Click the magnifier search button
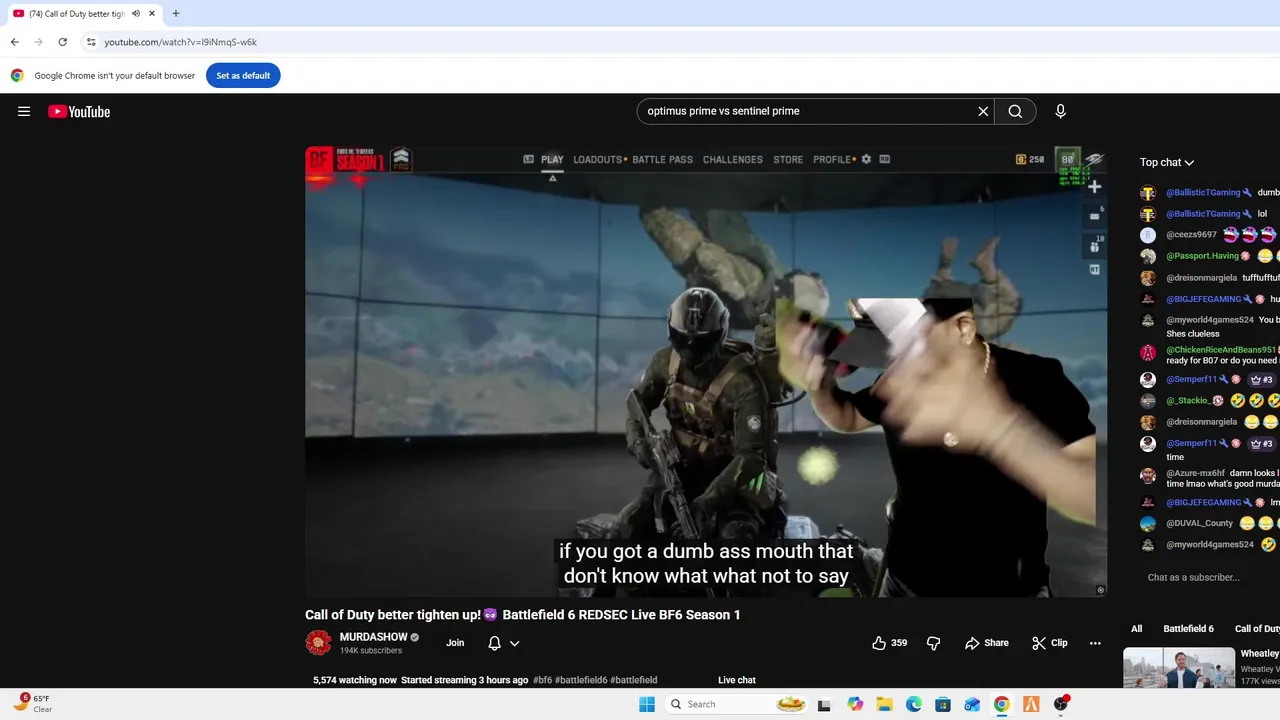1280x720 pixels. tap(1015, 111)
